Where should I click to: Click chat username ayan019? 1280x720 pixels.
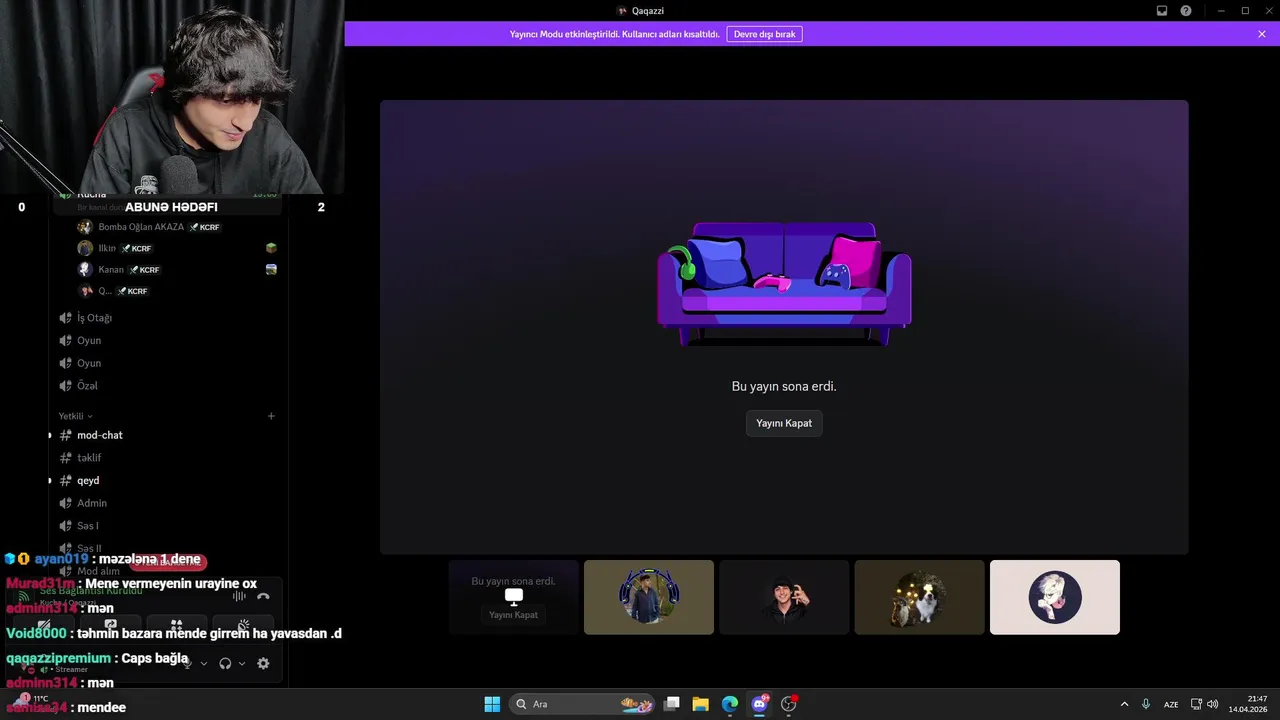click(x=61, y=559)
